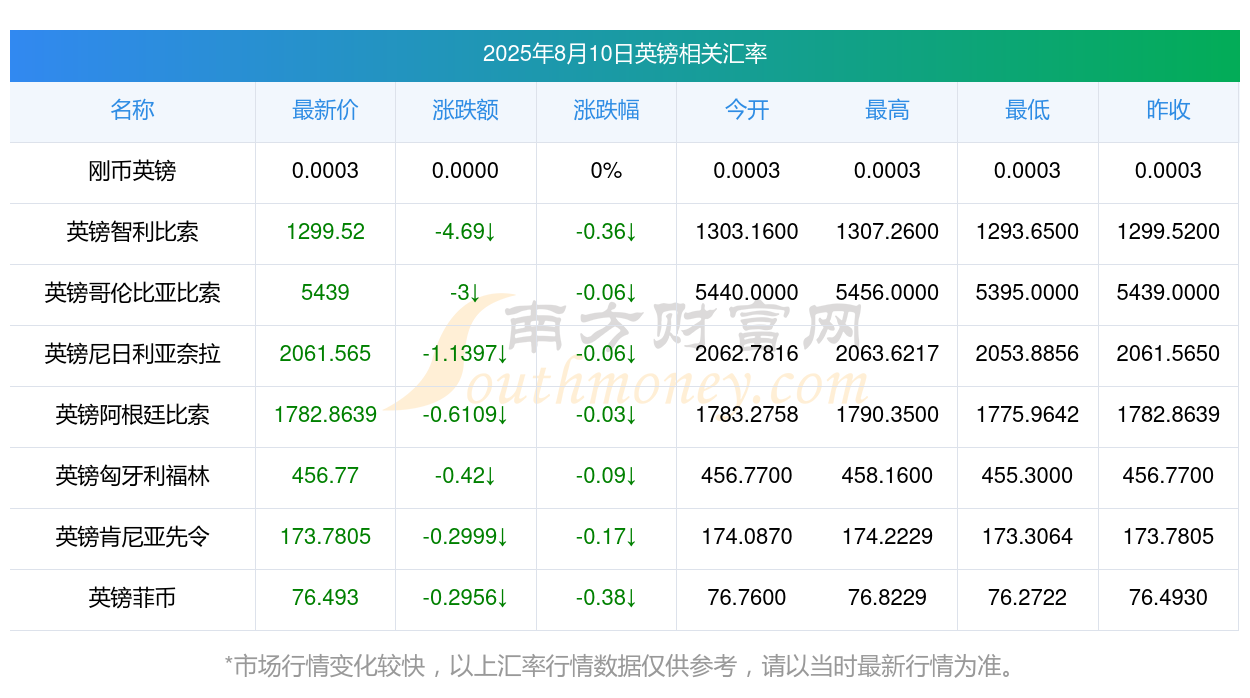Image resolution: width=1250 pixels, height=698 pixels.
Task: Click latest price 173.7805 in green
Action: point(325,537)
